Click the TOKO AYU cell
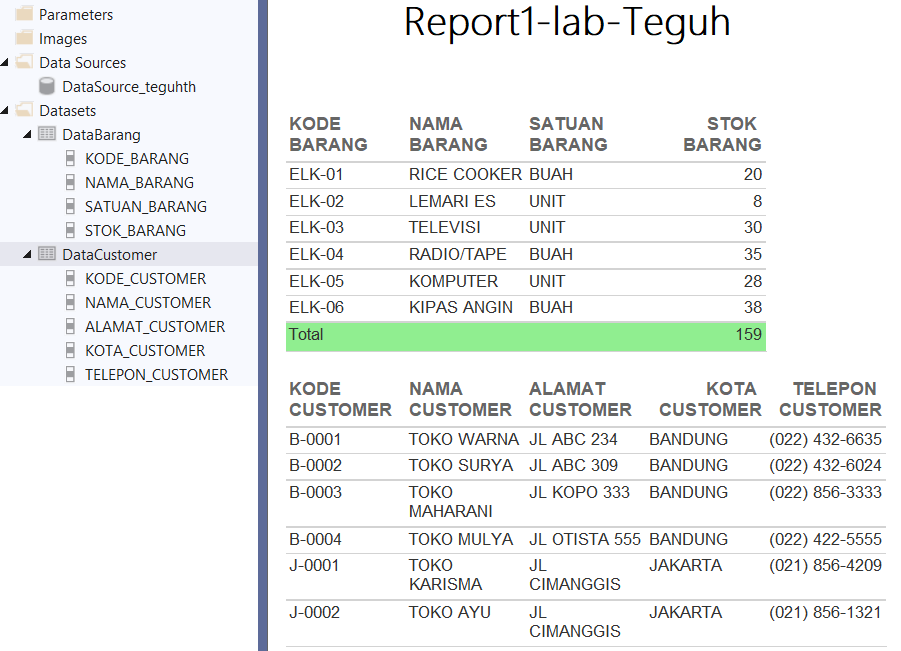This screenshot has height=651, width=901. point(450,613)
